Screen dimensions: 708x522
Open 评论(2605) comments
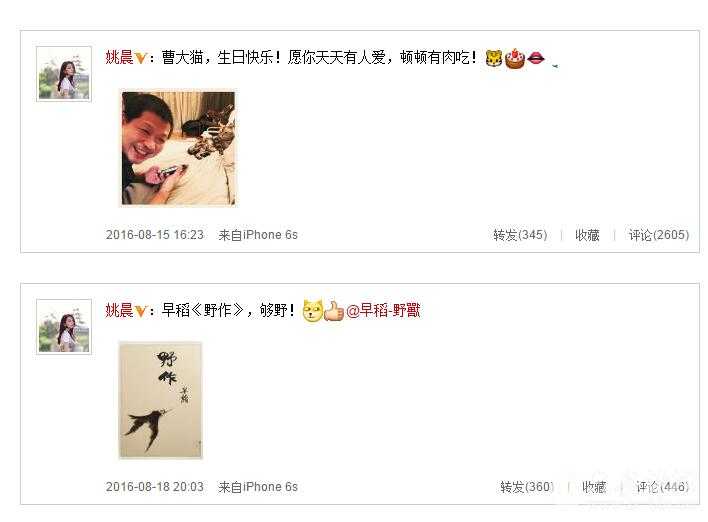point(659,235)
